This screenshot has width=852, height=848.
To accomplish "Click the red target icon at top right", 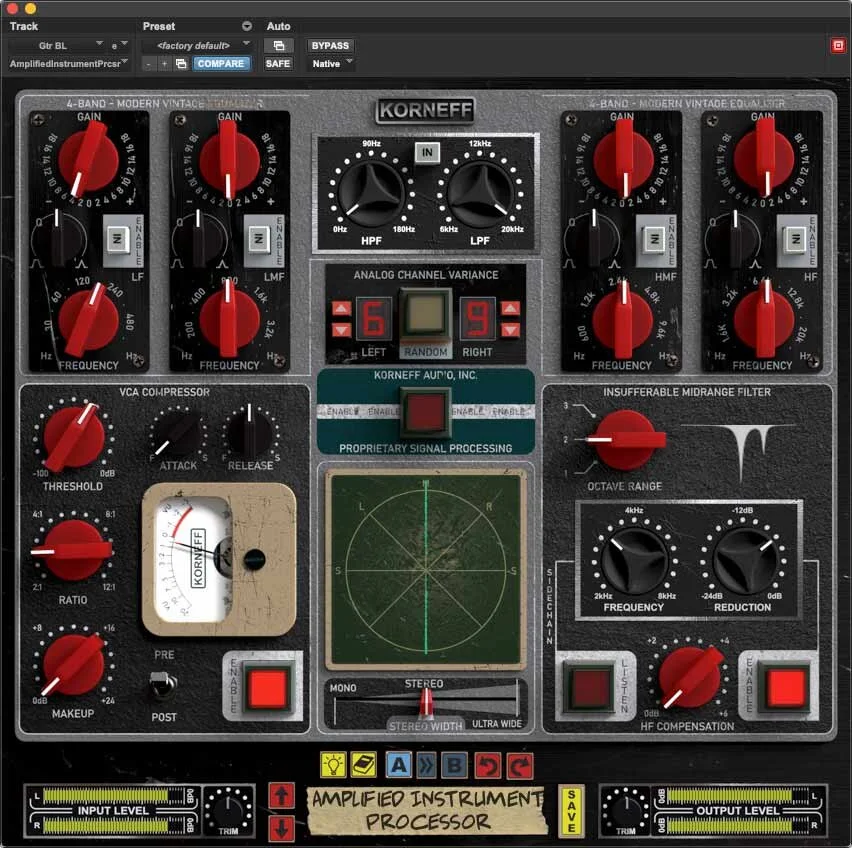I will pyautogui.click(x=838, y=46).
